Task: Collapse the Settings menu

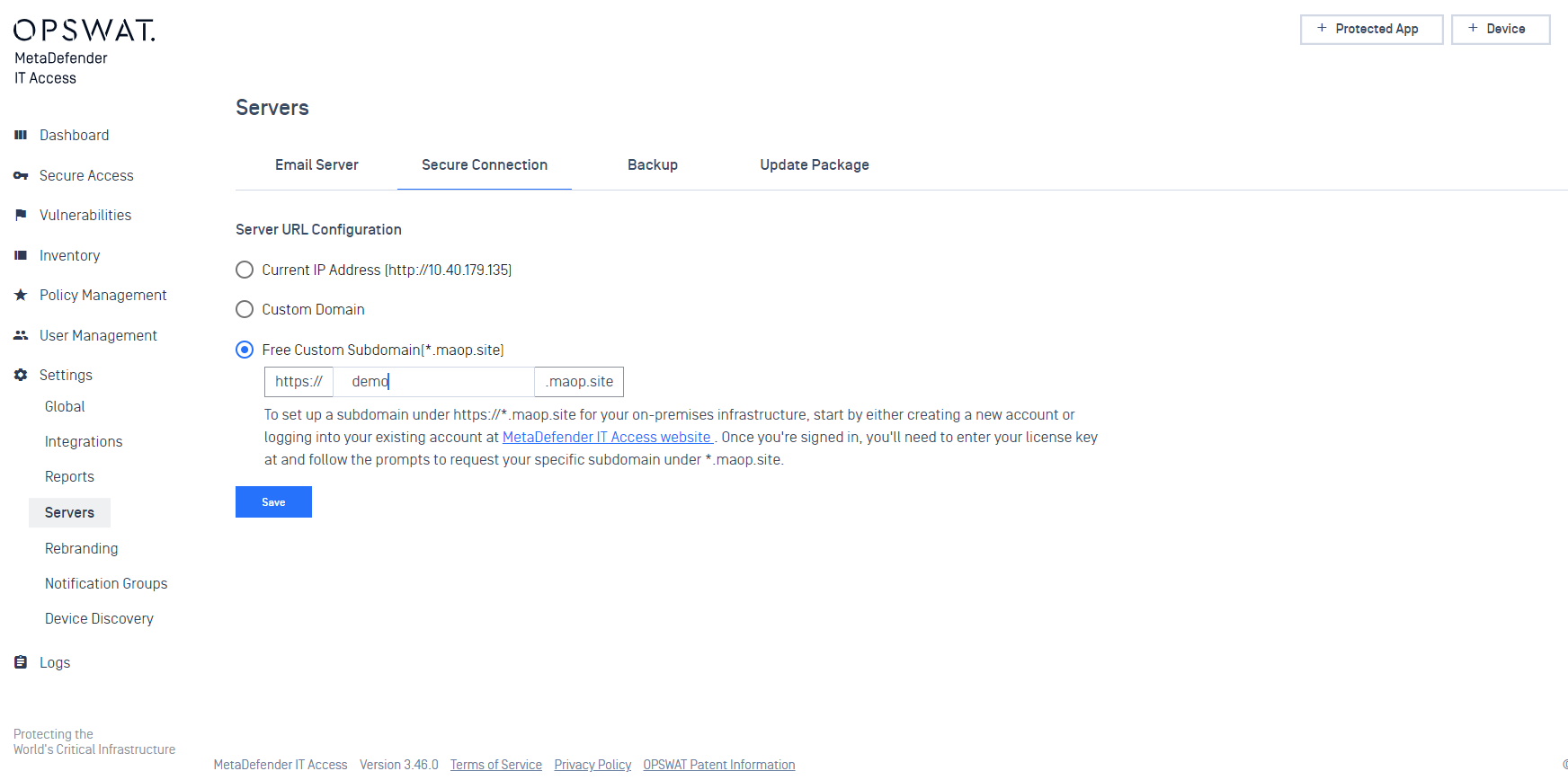Action: point(66,375)
